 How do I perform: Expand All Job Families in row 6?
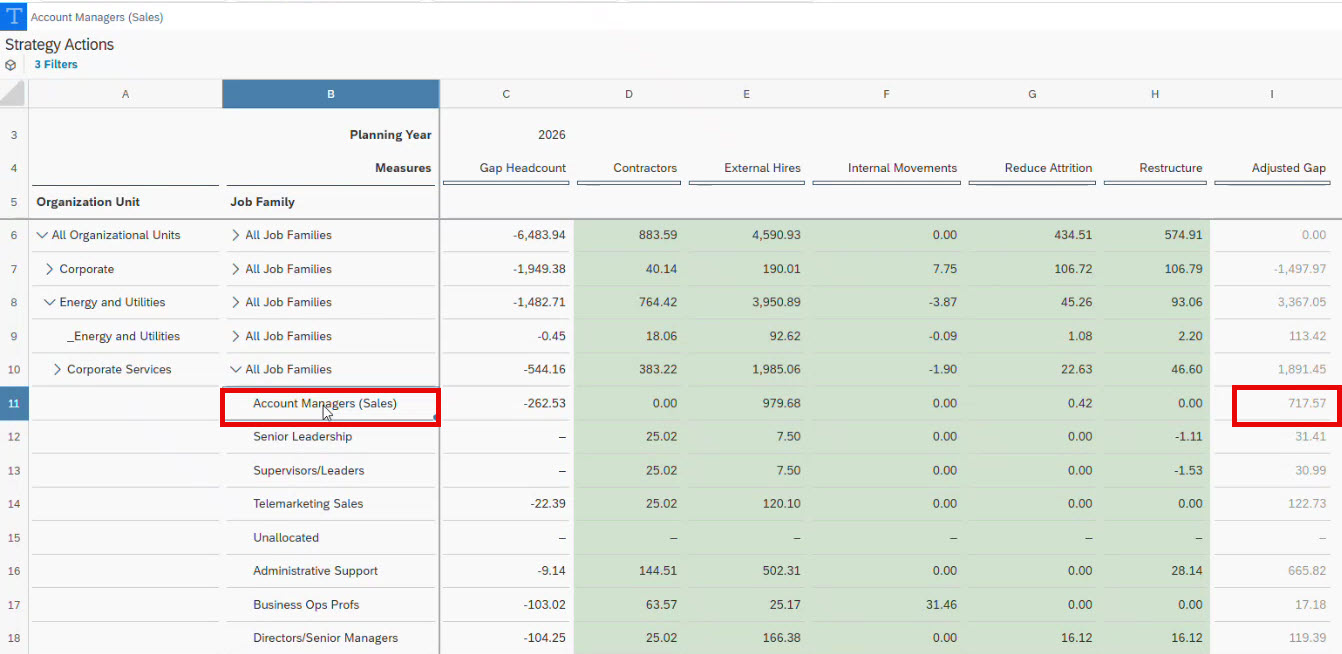236,236
